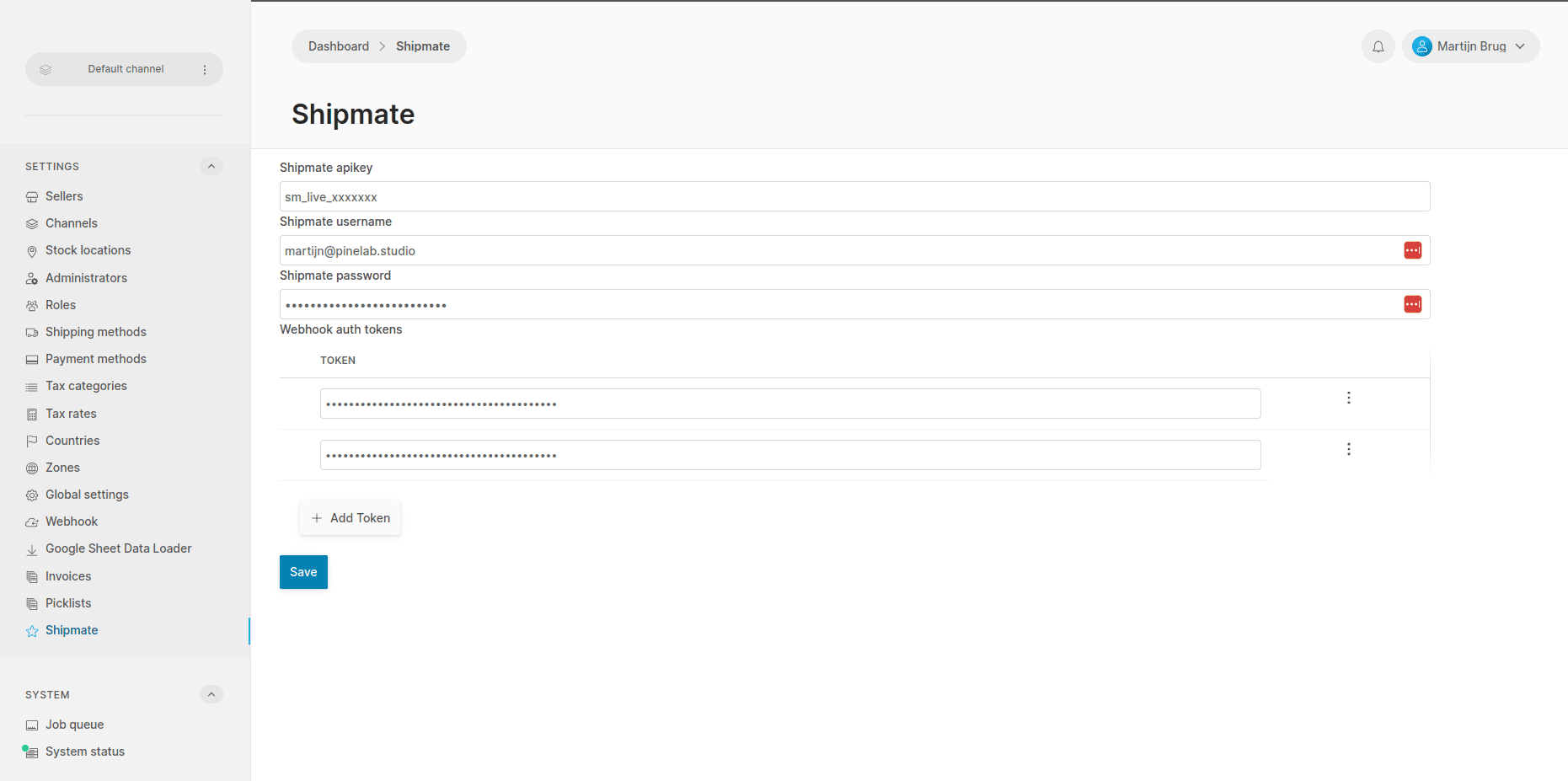Focus the second webhook token field
Image resolution: width=1568 pixels, height=781 pixels.
pyautogui.click(x=790, y=455)
